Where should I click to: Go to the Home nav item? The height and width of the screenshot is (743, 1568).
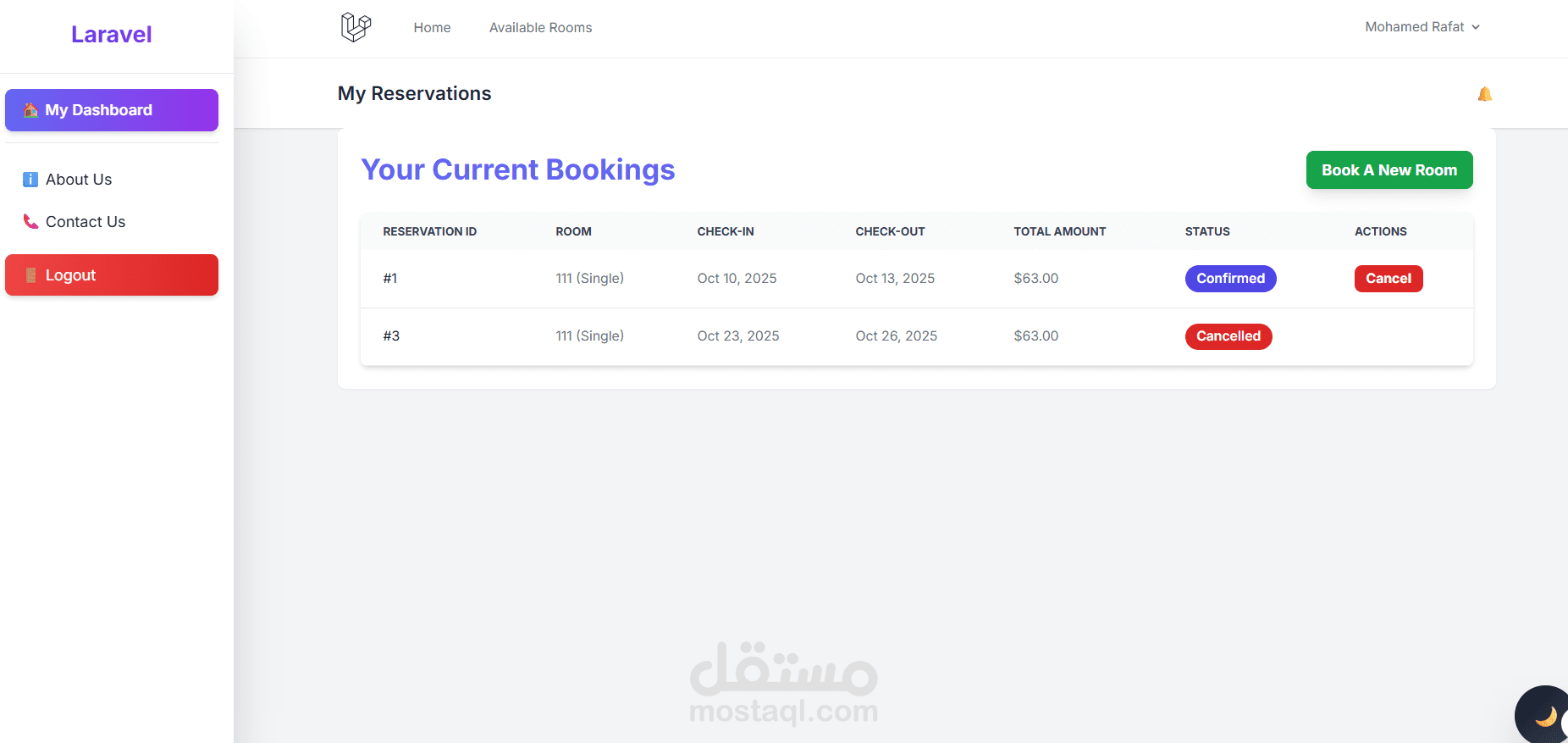click(x=432, y=28)
